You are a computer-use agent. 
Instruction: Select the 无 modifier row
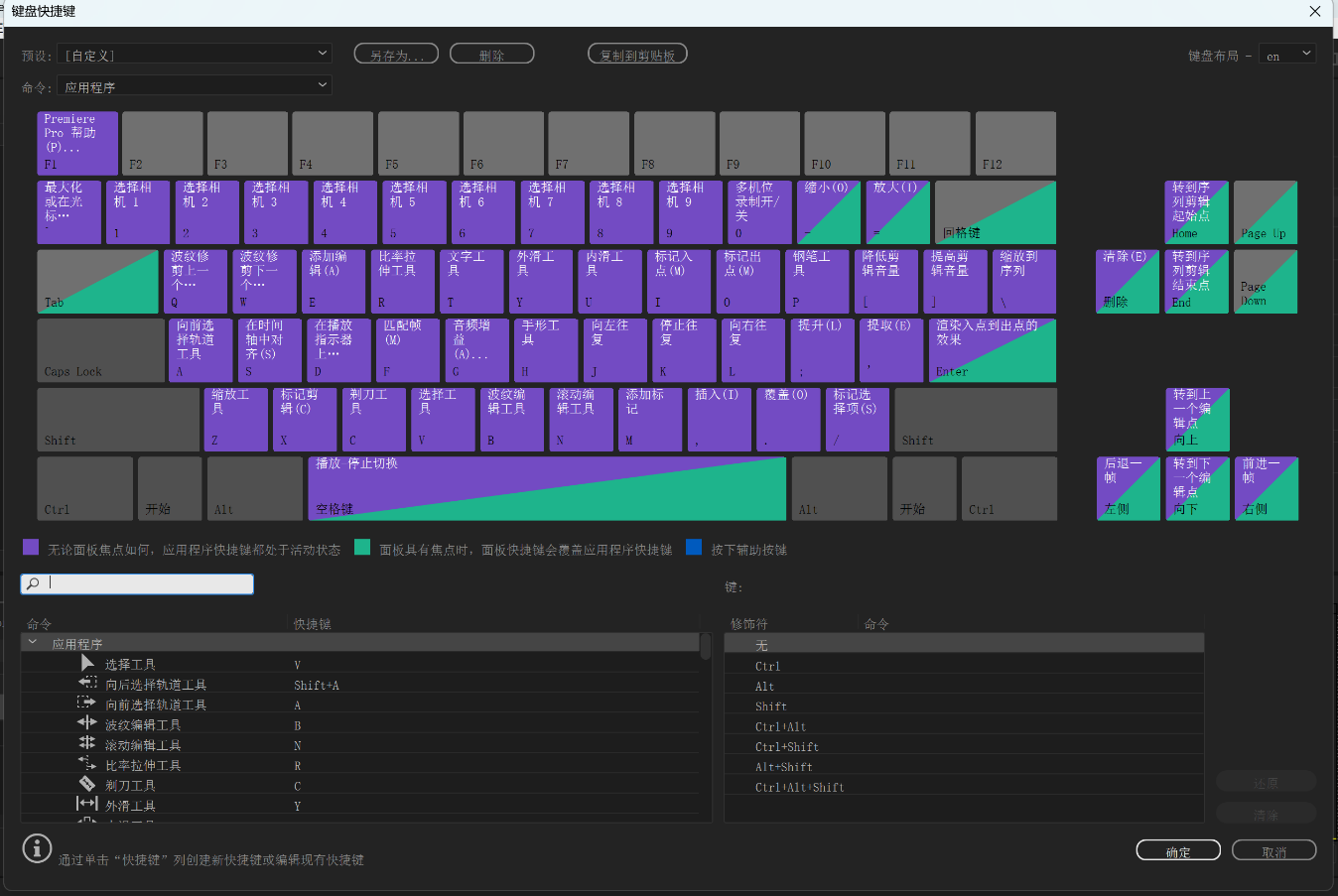point(964,645)
